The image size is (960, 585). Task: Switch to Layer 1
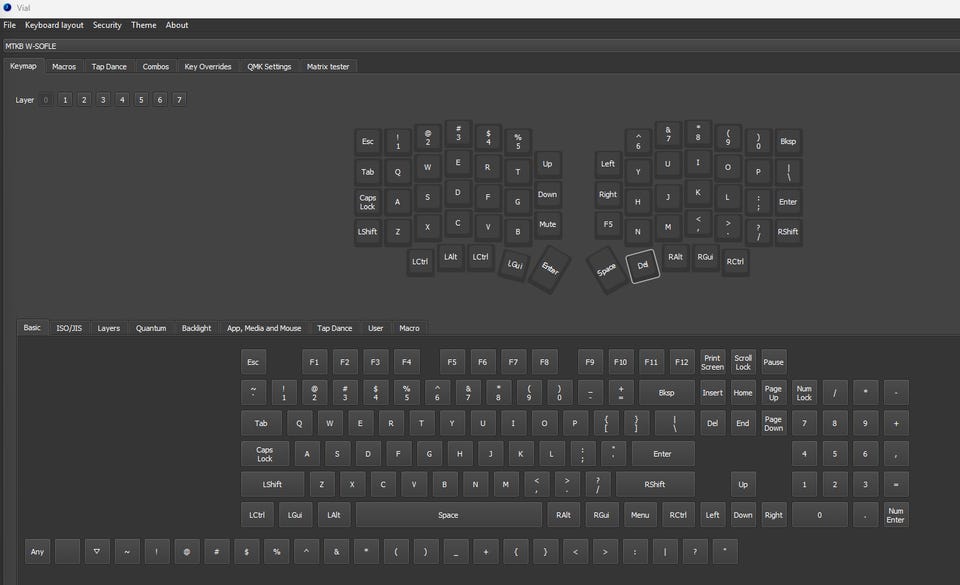click(65, 100)
